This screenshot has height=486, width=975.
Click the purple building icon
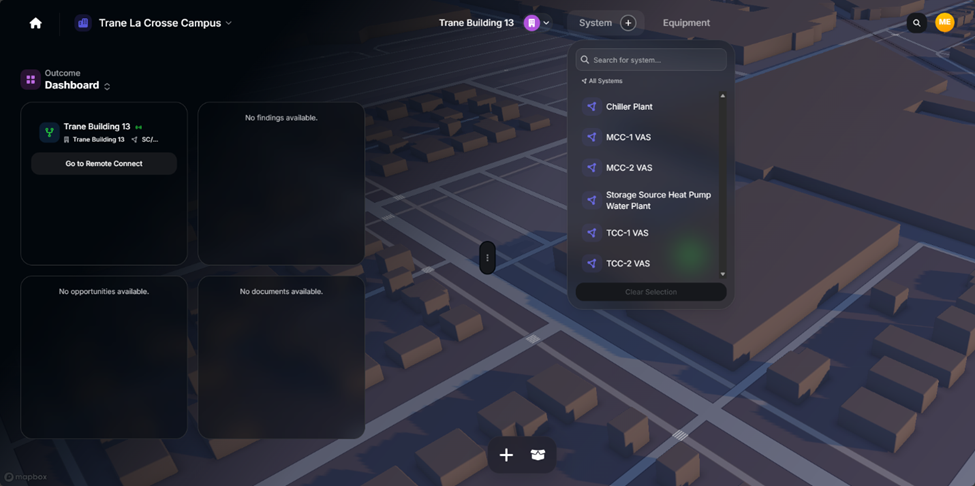coord(531,23)
